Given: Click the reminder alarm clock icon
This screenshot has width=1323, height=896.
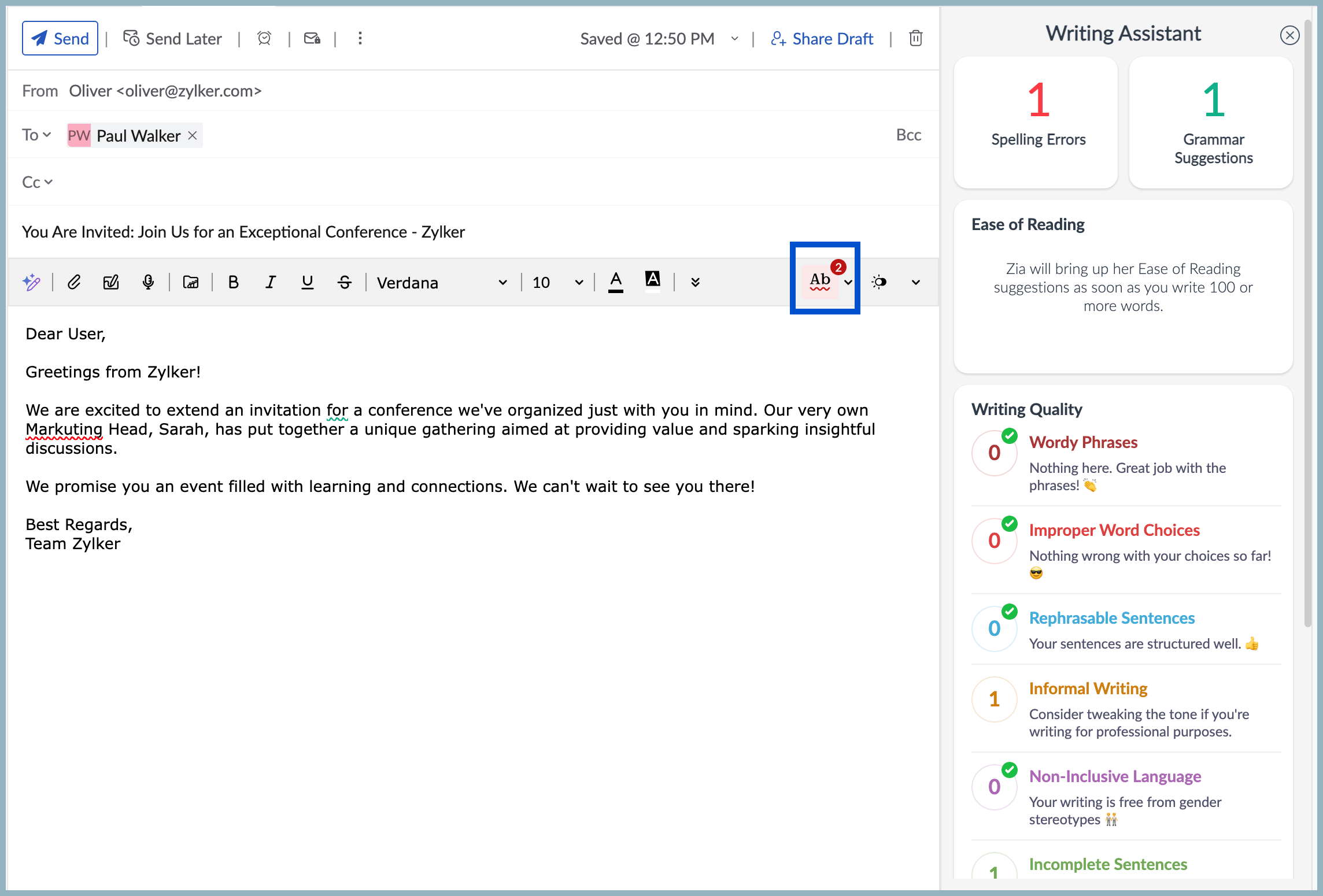Looking at the screenshot, I should click(264, 38).
